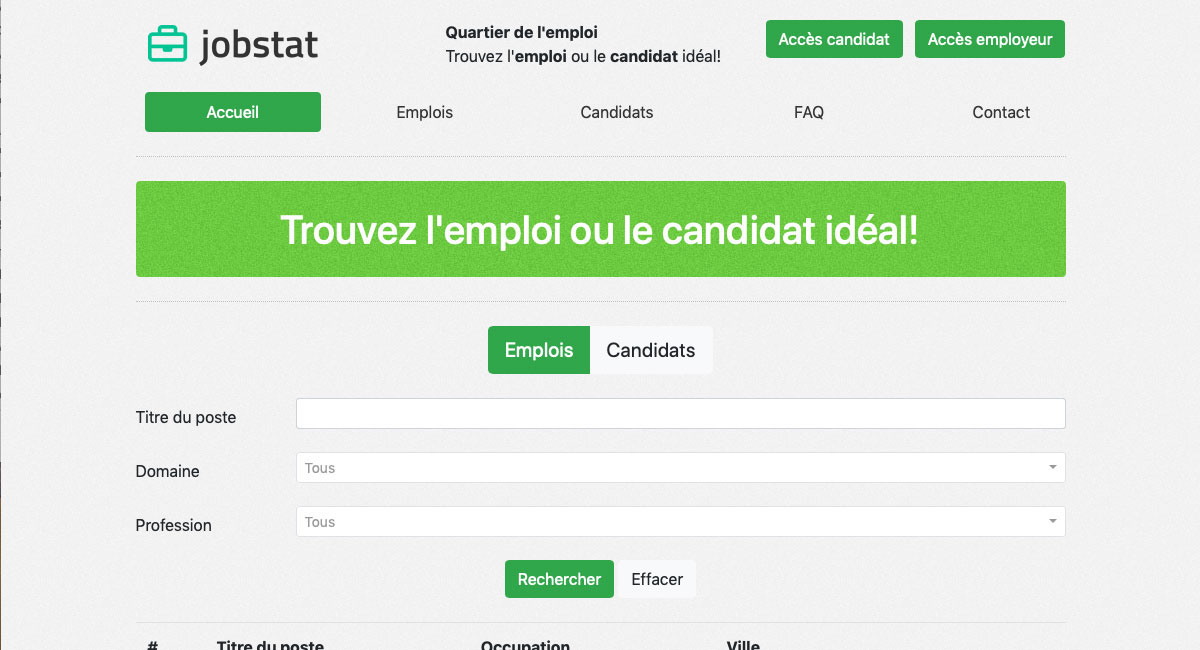Click the Accès employeur button
The width and height of the screenshot is (1200, 650).
point(989,38)
